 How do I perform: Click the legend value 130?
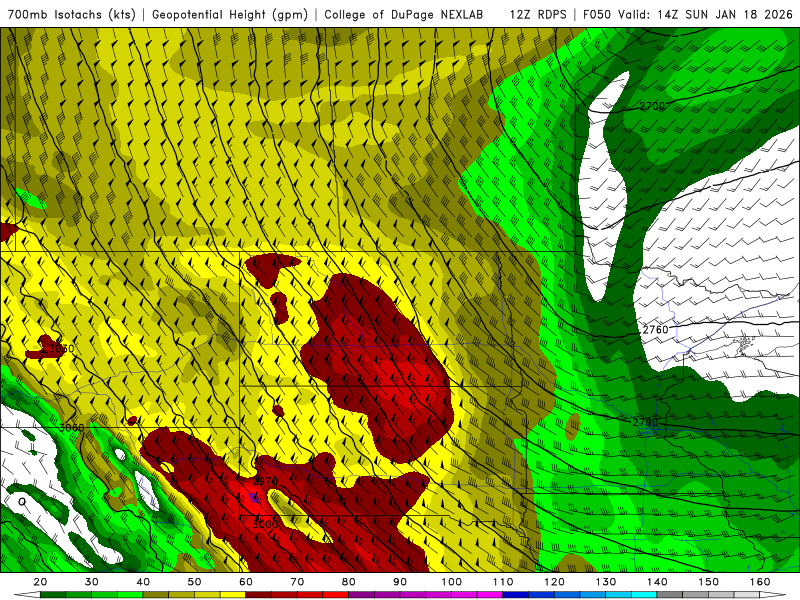[x=606, y=582]
